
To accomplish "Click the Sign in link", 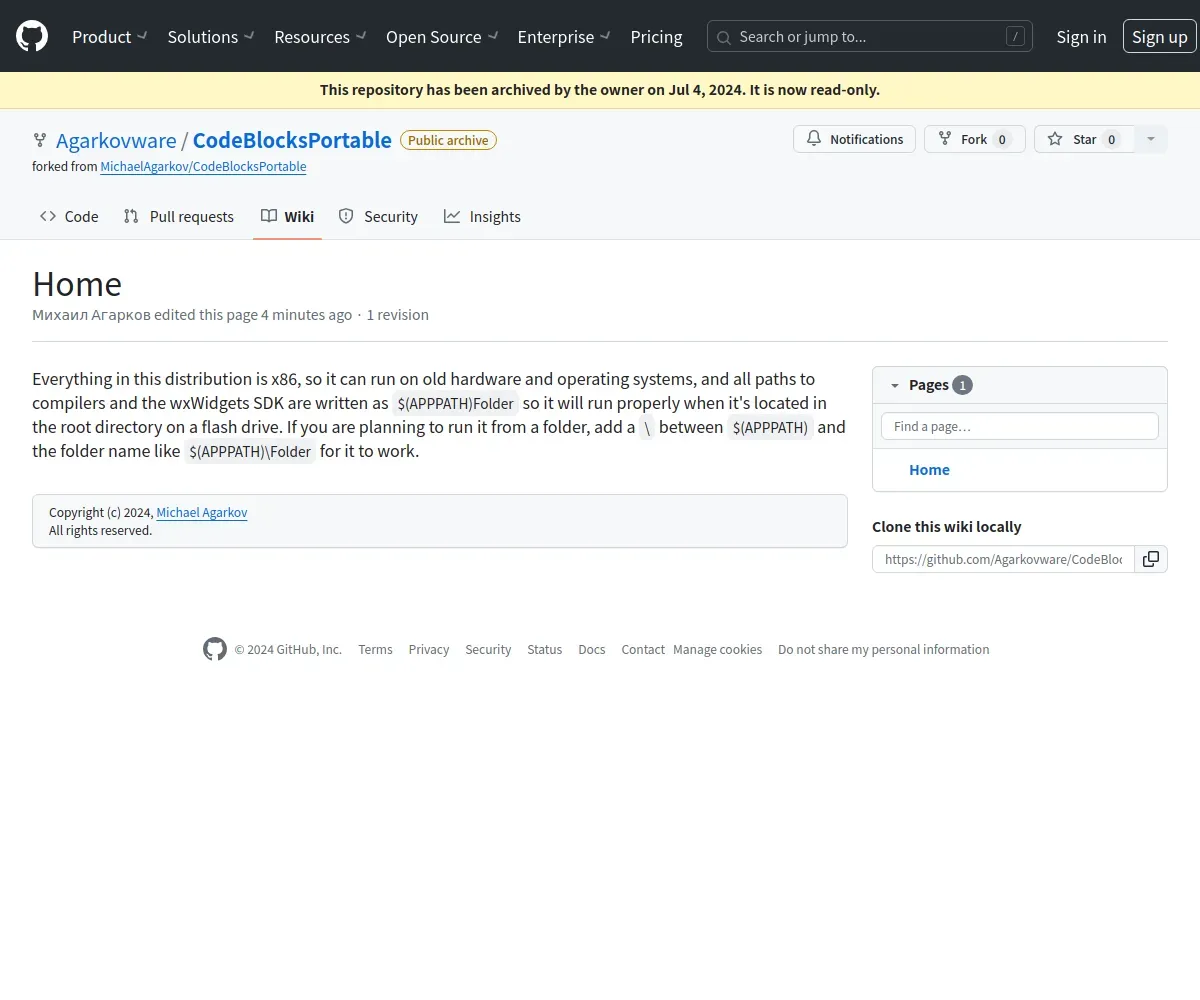I will 1081,36.
